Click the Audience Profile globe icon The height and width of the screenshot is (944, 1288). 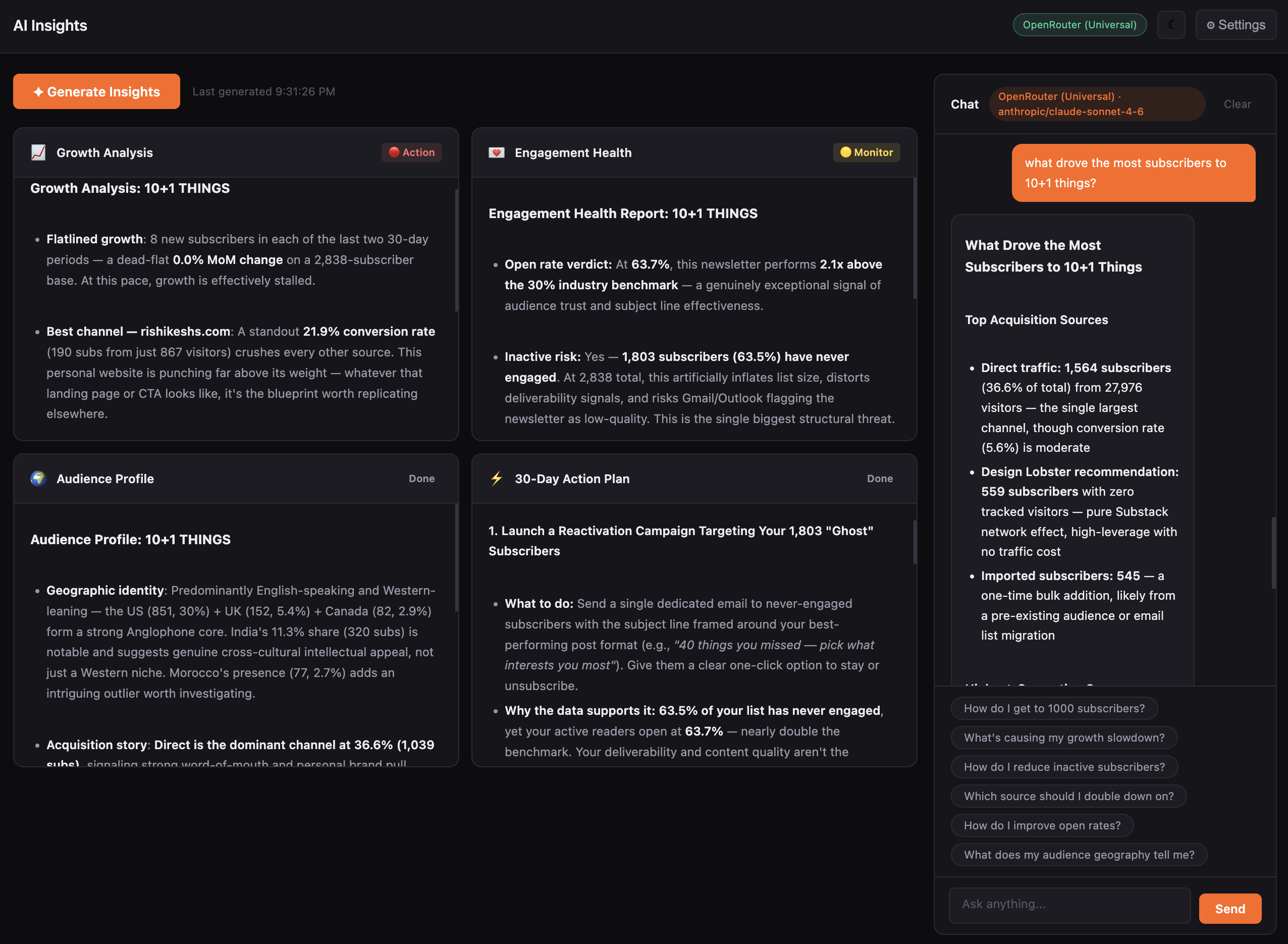pos(38,479)
